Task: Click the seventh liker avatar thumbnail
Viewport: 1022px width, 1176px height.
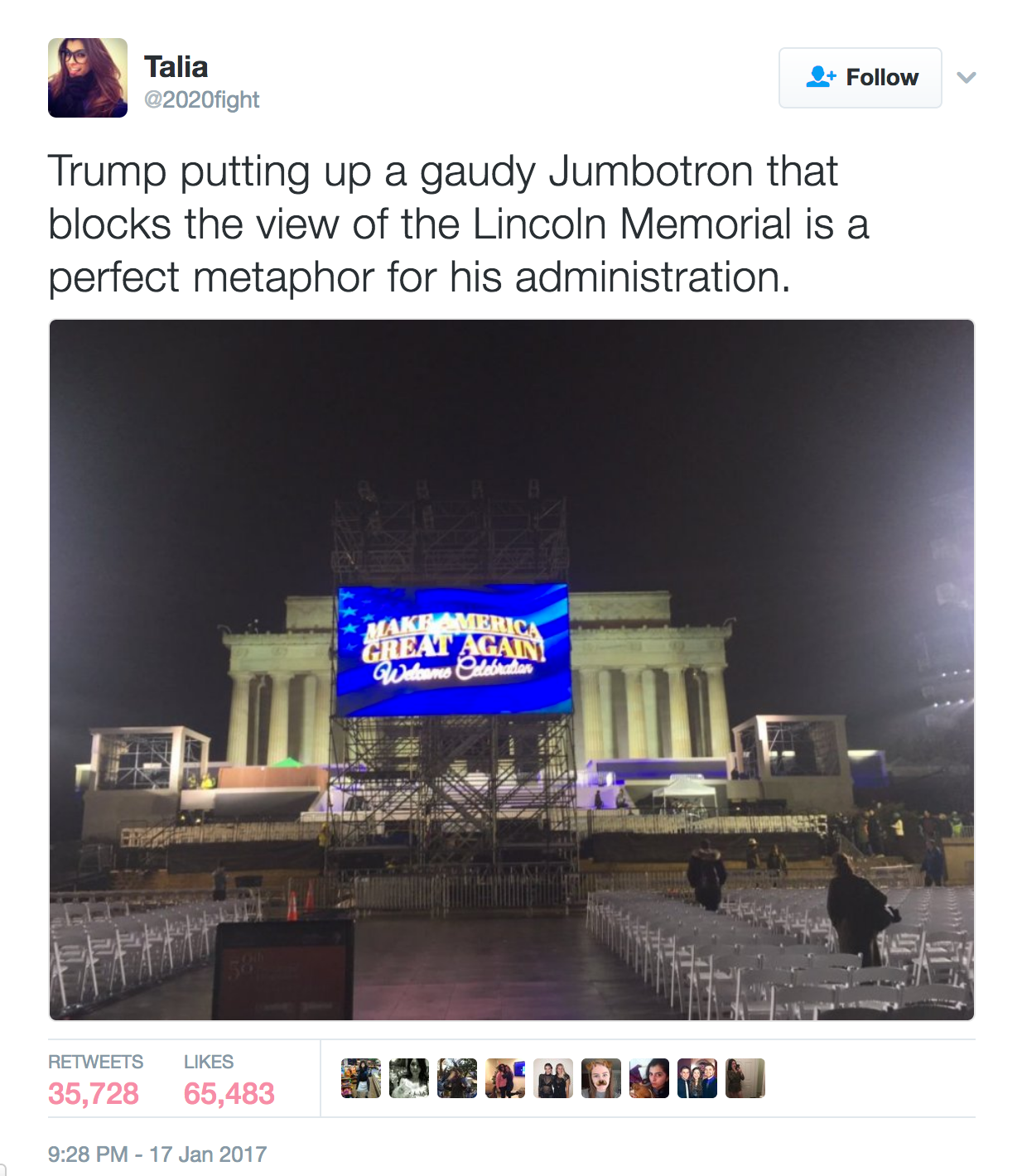Action: tap(649, 1078)
